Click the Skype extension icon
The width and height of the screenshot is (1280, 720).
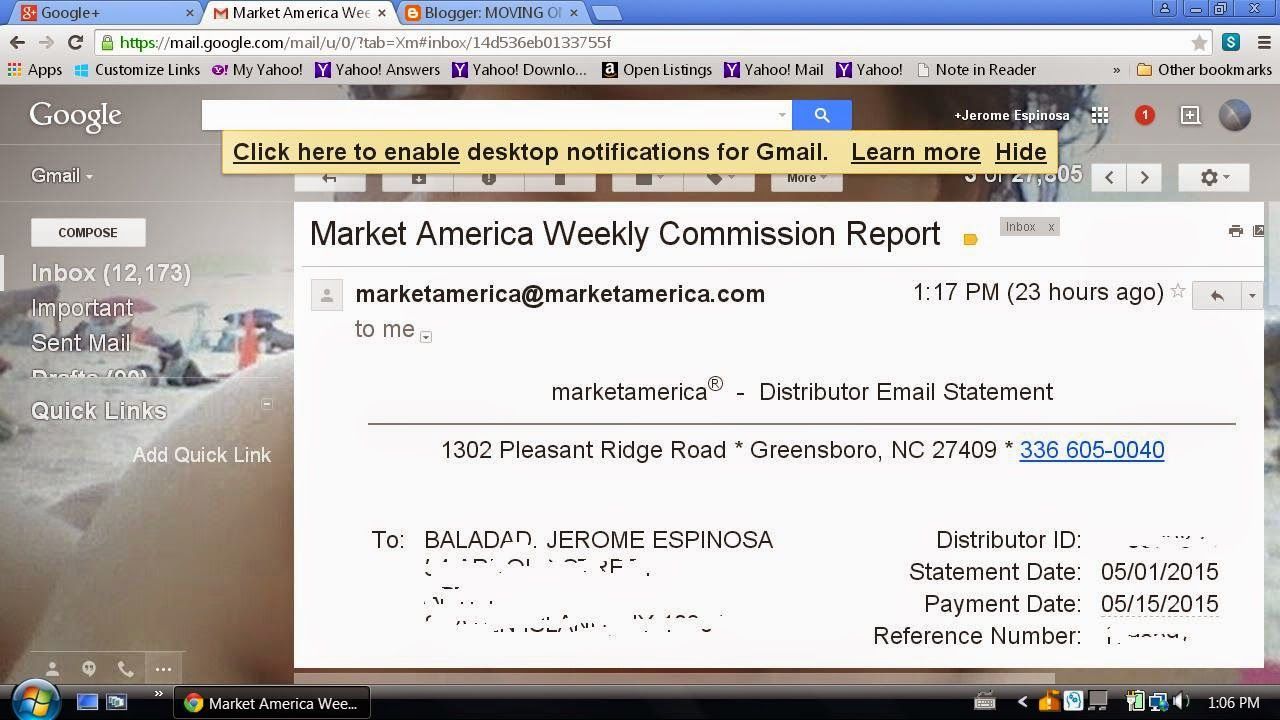[x=1231, y=42]
